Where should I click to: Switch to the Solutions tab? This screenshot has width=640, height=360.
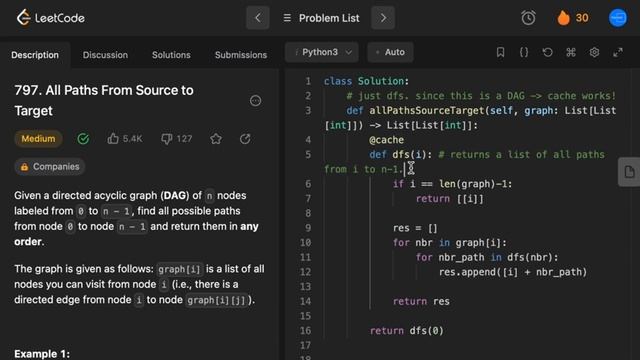tap(171, 55)
